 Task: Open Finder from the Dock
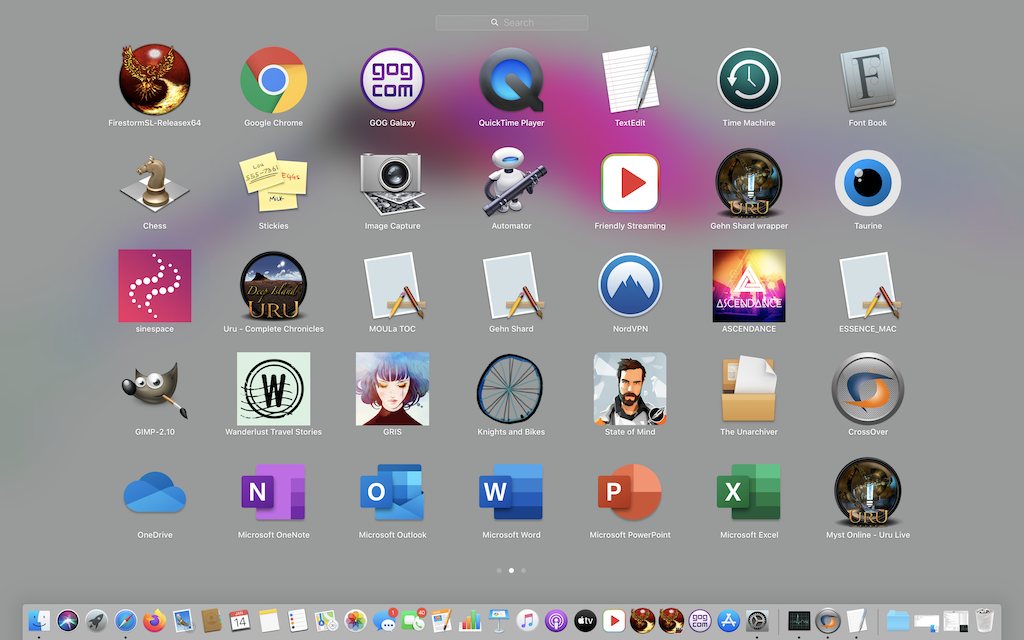(x=39, y=620)
